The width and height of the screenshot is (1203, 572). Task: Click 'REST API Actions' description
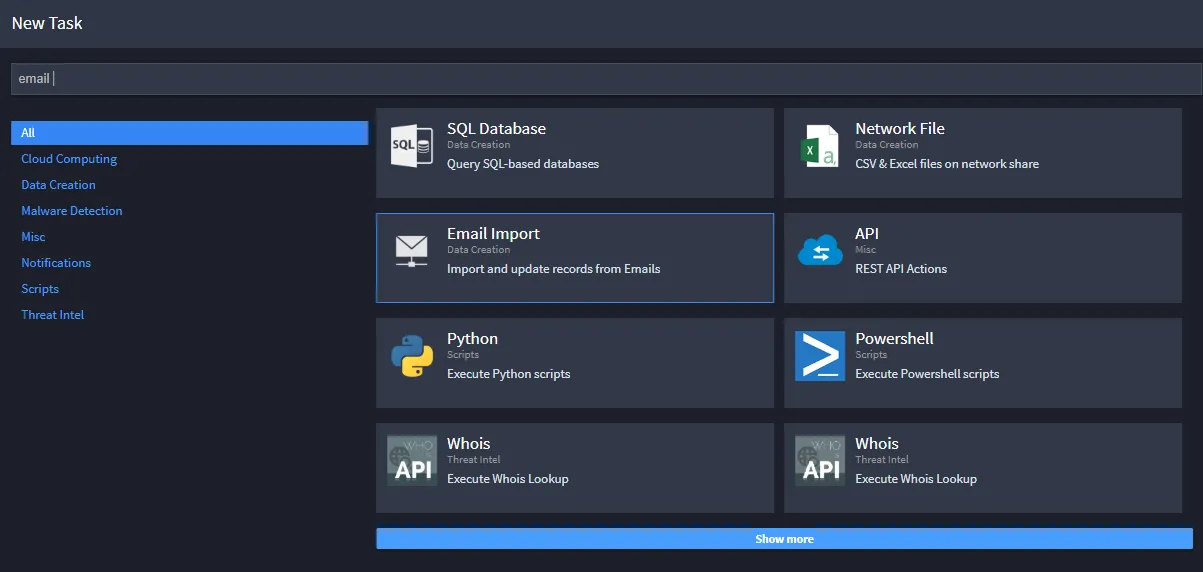(x=901, y=269)
